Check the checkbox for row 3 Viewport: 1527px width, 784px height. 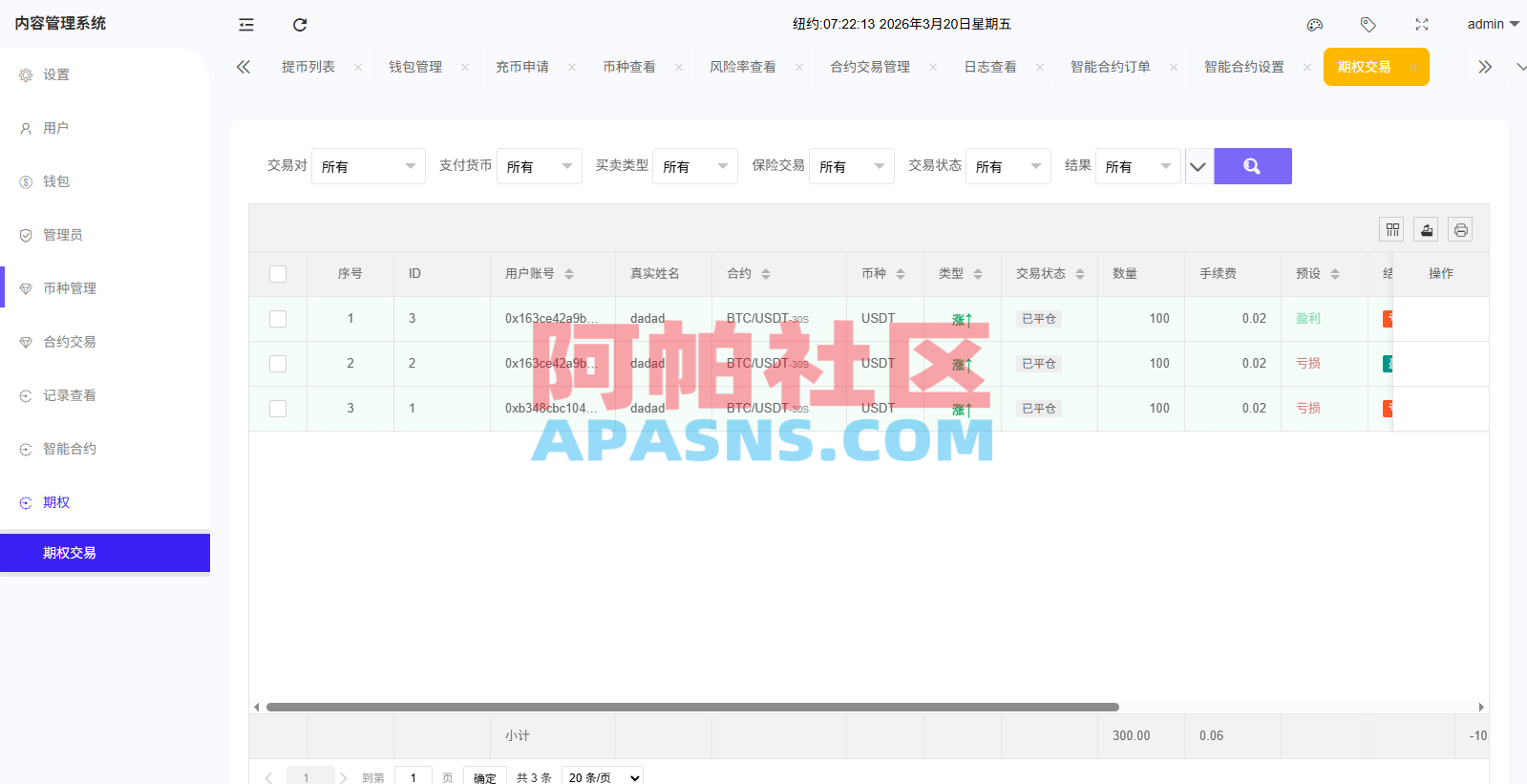tap(278, 409)
